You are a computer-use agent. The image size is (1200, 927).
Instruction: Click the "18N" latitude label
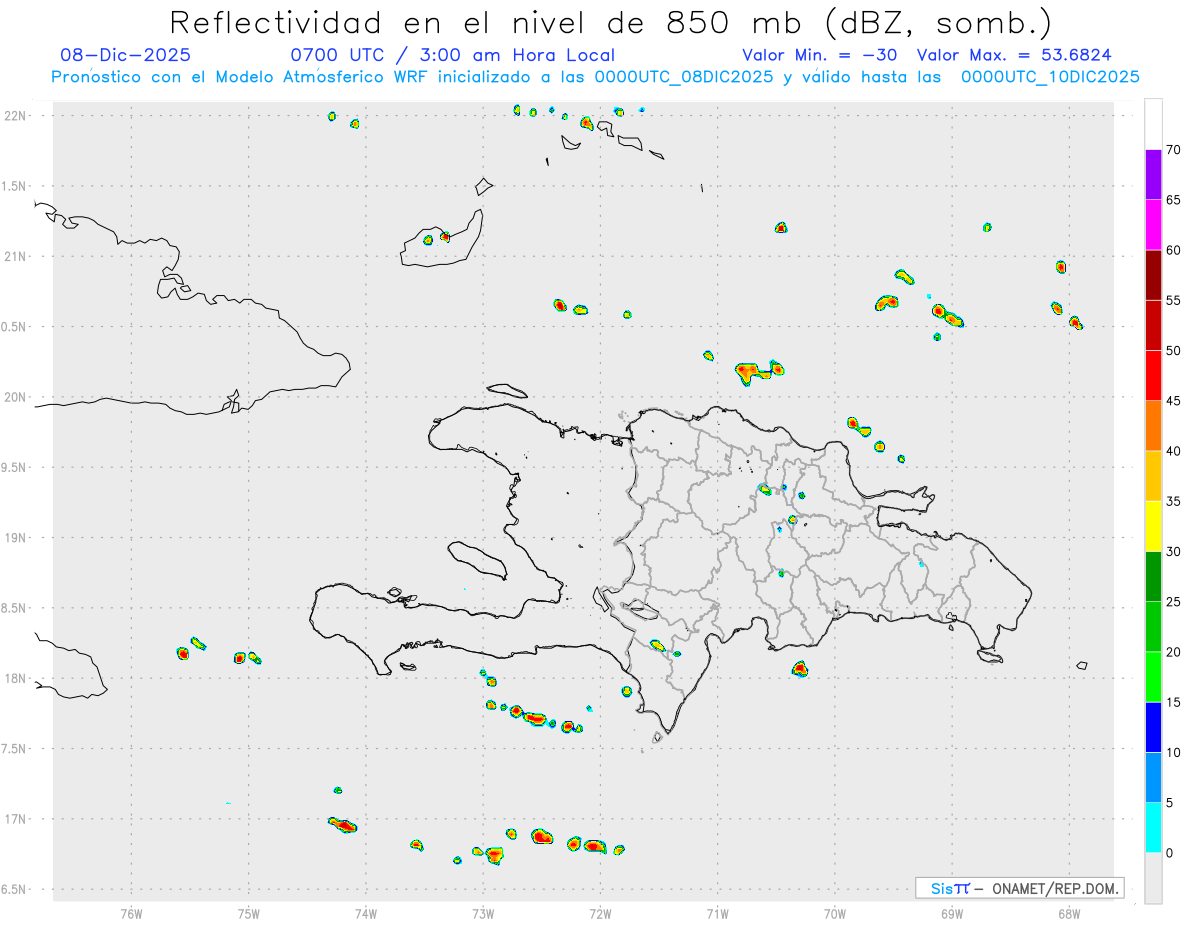pos(15,679)
